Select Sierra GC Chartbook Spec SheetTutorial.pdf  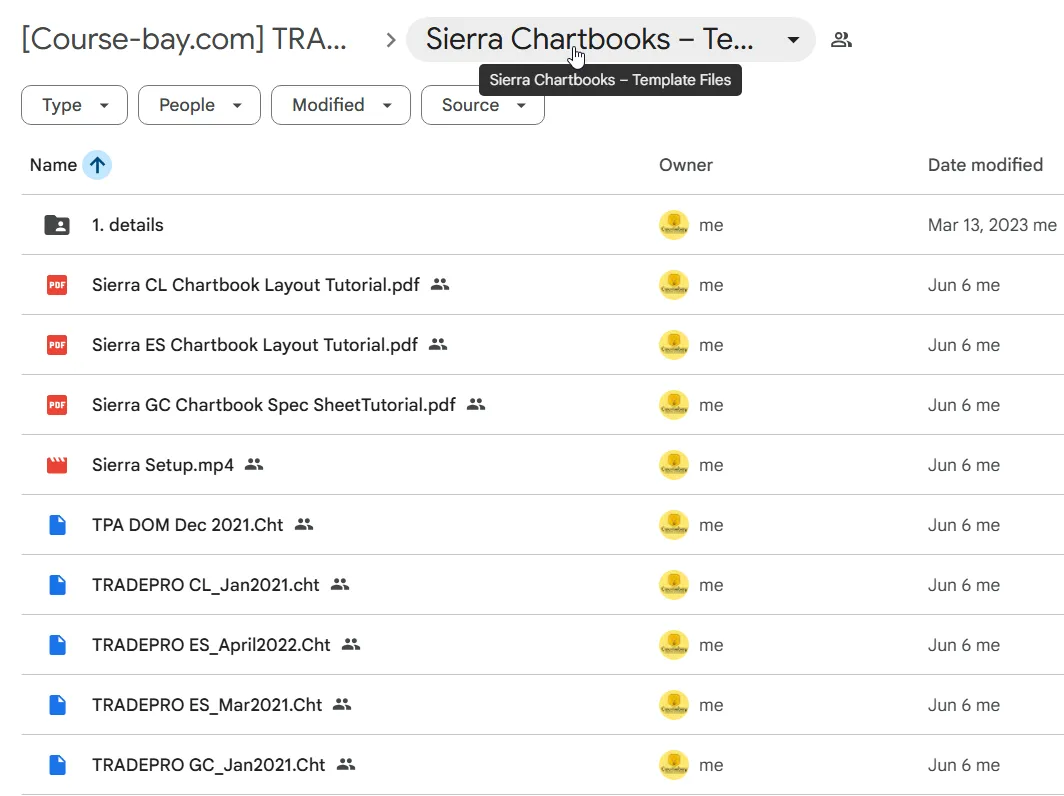273,405
